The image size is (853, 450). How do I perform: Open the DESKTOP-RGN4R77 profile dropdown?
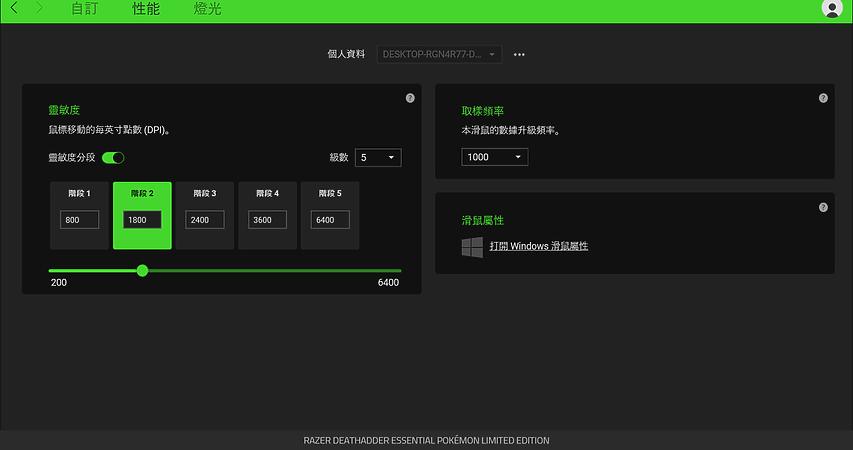pos(439,54)
